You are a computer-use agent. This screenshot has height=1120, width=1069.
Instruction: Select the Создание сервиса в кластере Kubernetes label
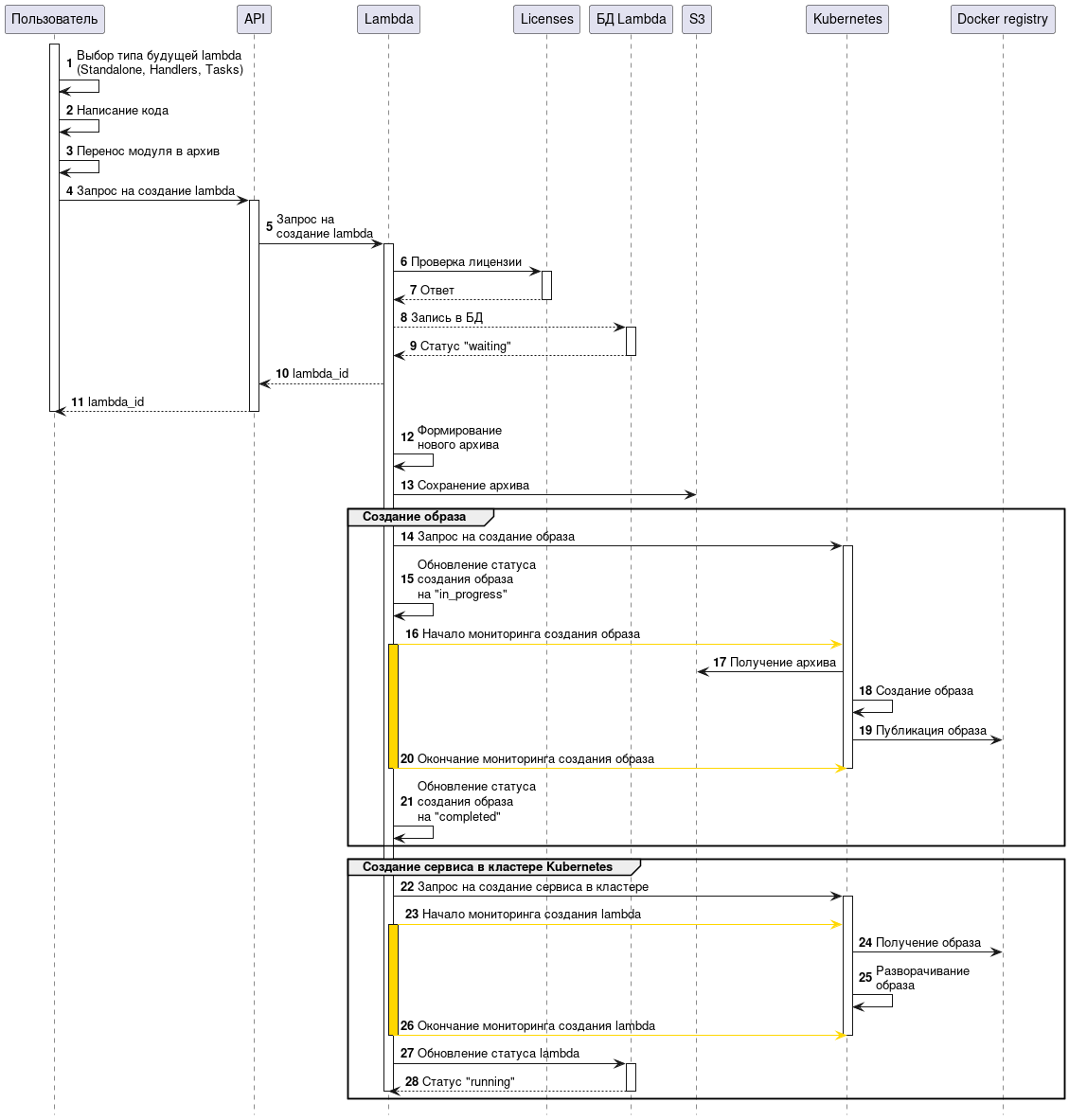488,867
